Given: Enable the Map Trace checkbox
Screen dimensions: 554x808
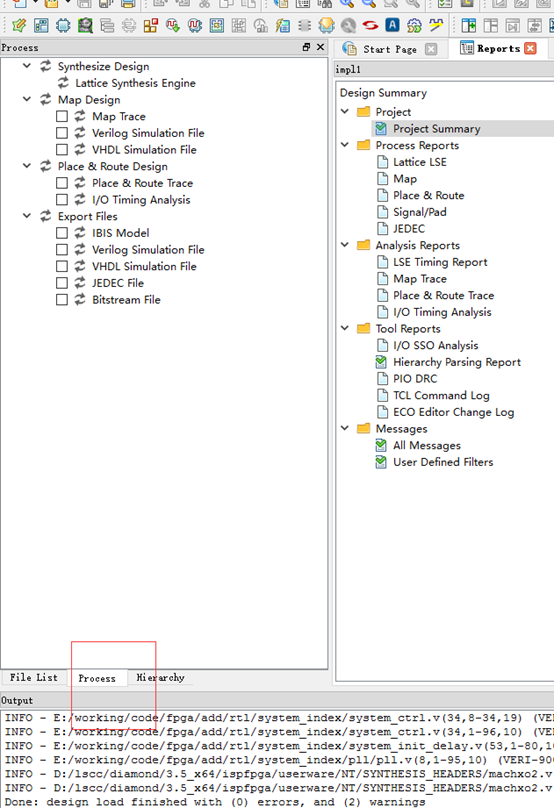Looking at the screenshot, I should tap(62, 116).
